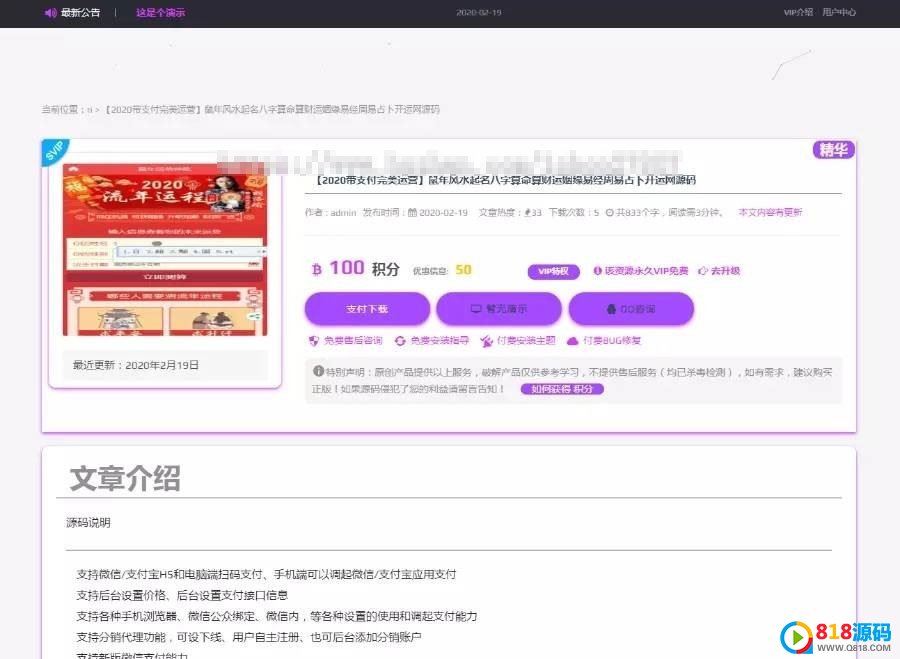
Task: Click the SVIP corner ribbon badge
Action: [x=55, y=151]
